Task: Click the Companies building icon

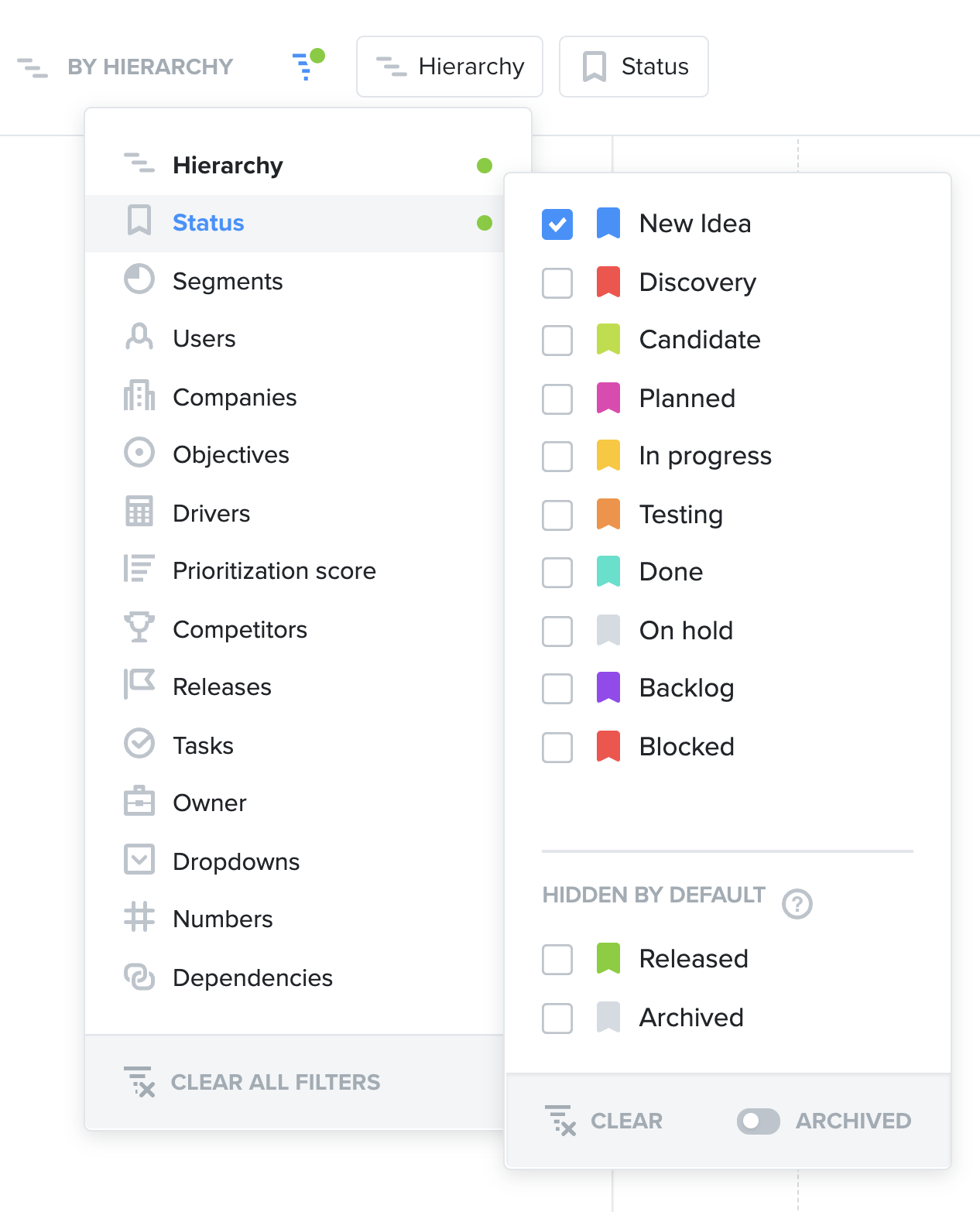Action: pyautogui.click(x=139, y=396)
